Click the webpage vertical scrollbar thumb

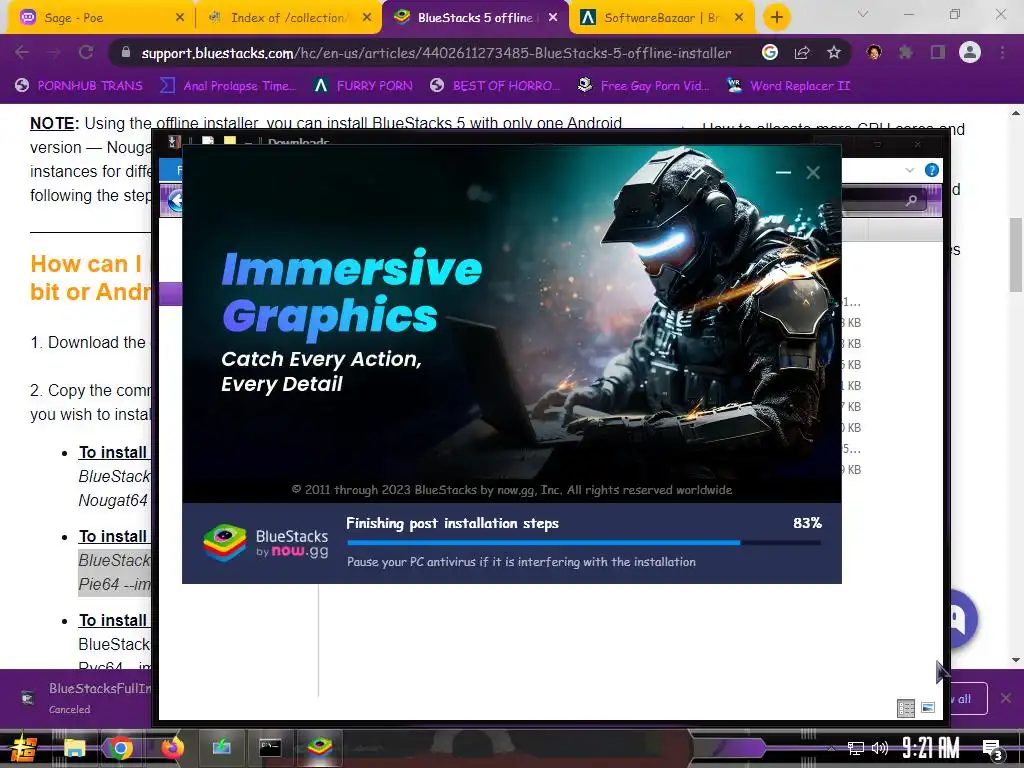coord(1016,255)
